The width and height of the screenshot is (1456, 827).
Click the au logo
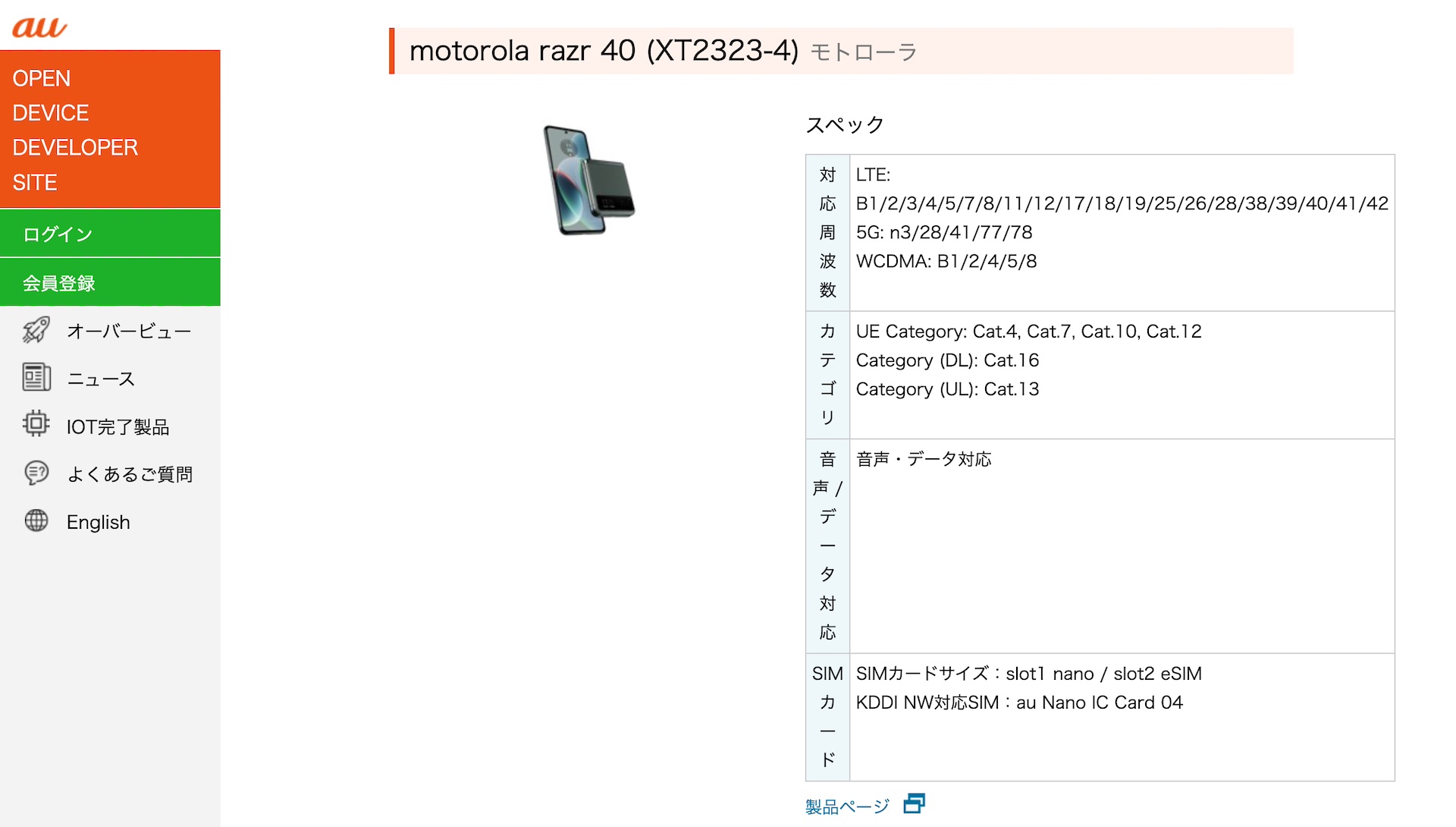click(x=39, y=27)
